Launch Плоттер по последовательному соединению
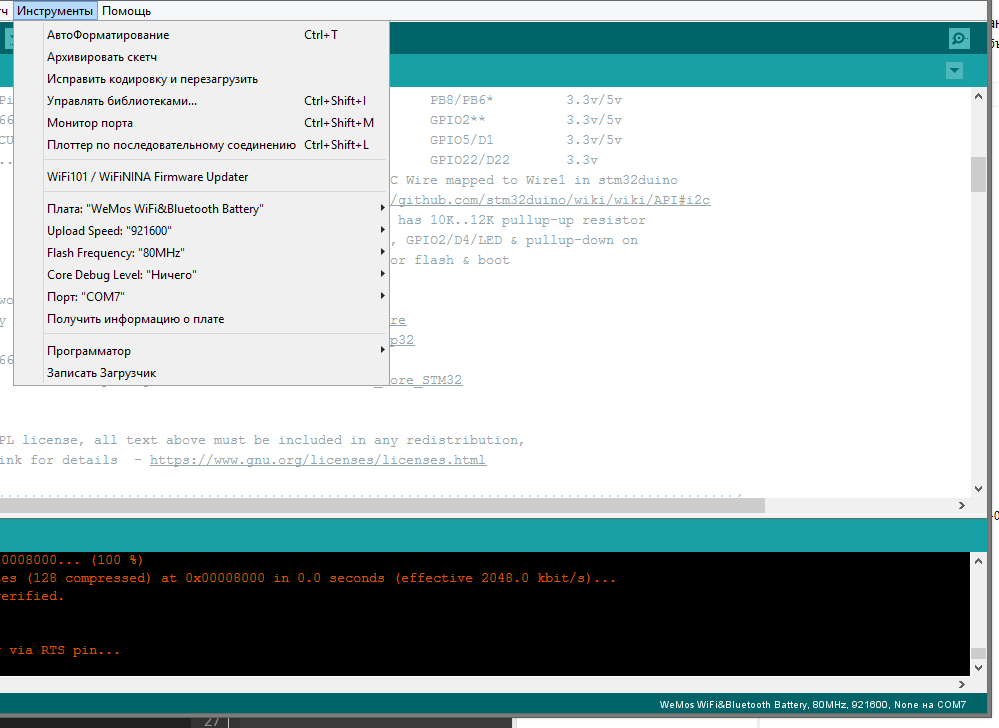This screenshot has width=999, height=728. pos(201,145)
